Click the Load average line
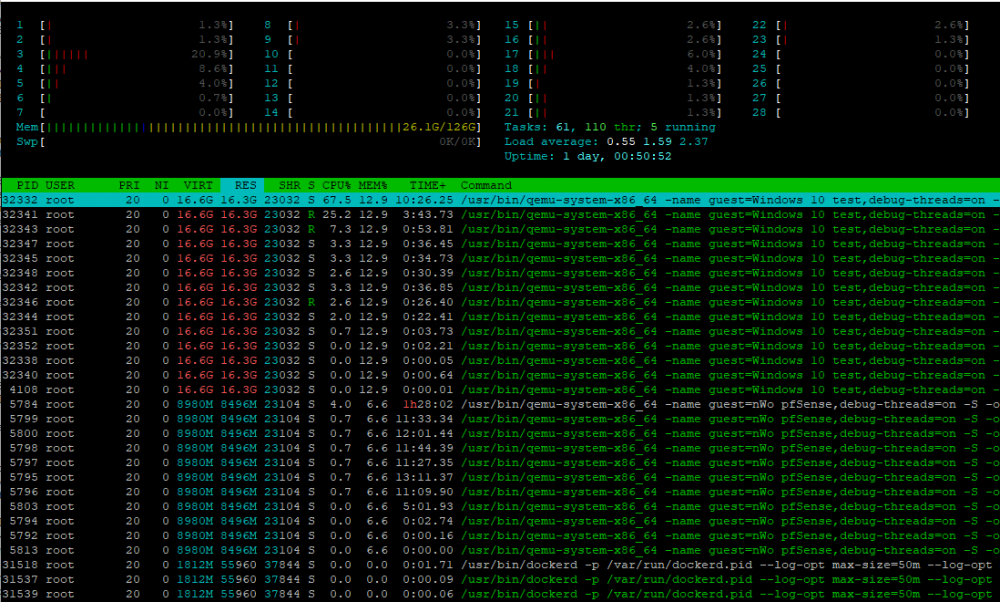1000x602 pixels. (606, 142)
